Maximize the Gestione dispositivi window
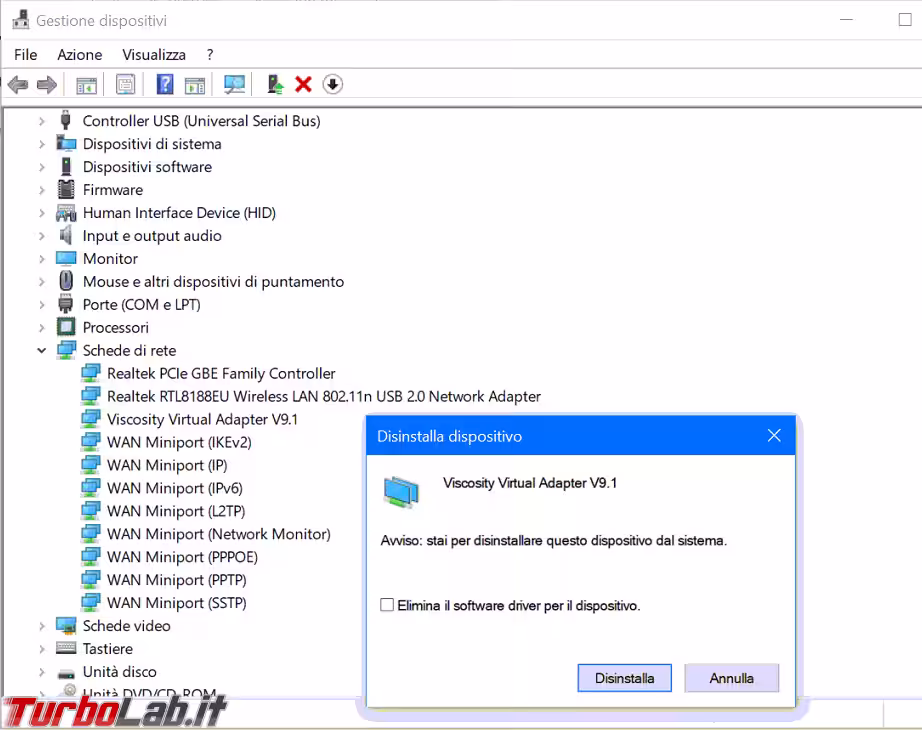The width and height of the screenshot is (922, 730). [x=905, y=20]
